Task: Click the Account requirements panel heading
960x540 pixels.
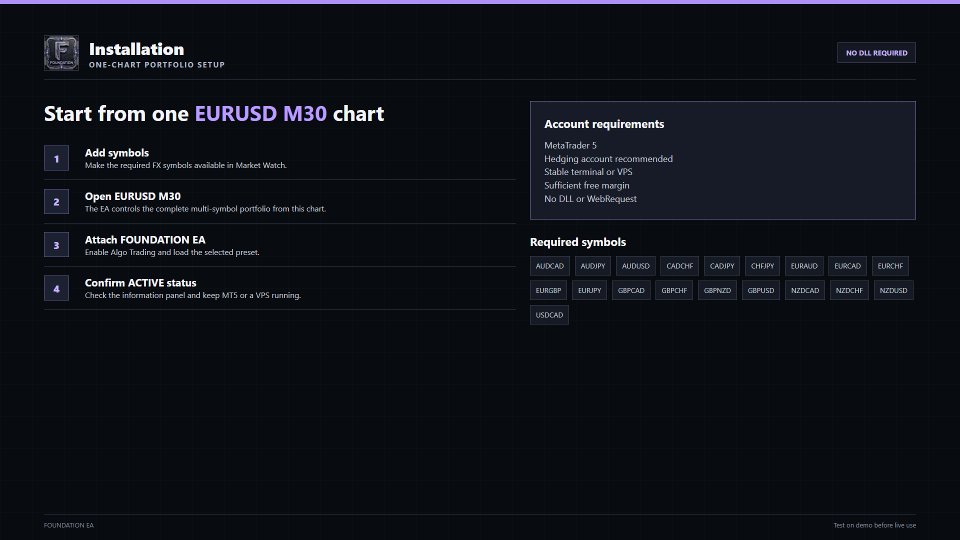Action: (604, 124)
